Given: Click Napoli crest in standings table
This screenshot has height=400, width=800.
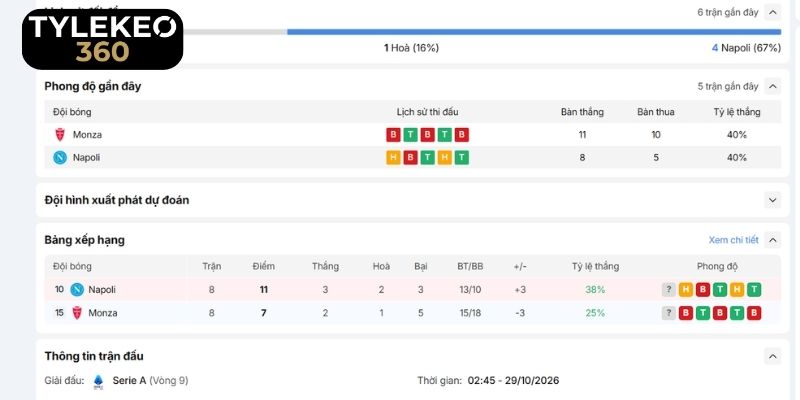Looking at the screenshot, I should (x=77, y=289).
